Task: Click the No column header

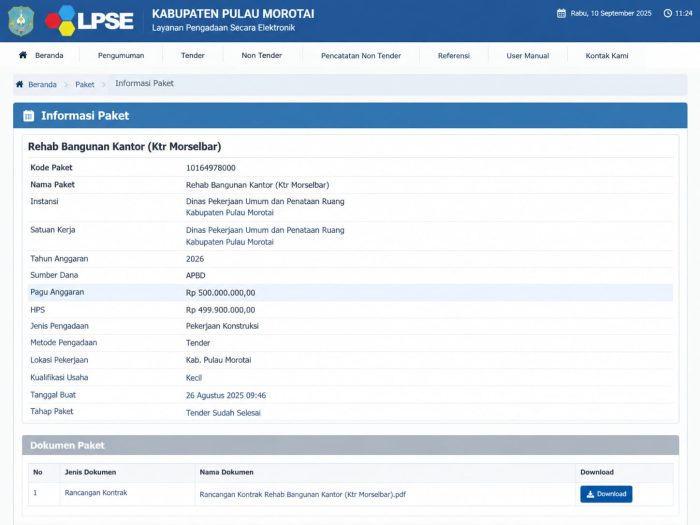Action: click(x=38, y=472)
